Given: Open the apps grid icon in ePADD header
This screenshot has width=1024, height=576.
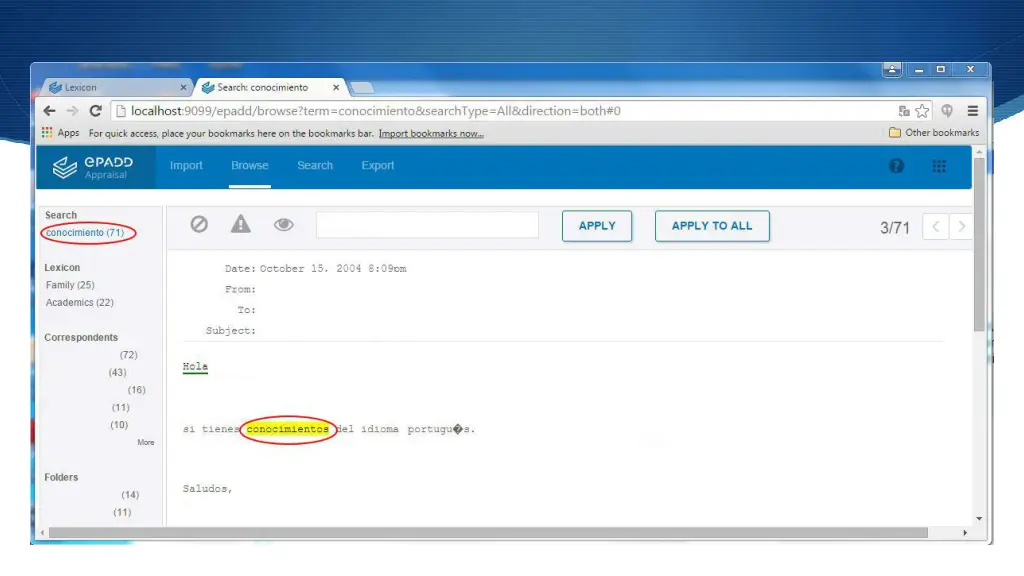Looking at the screenshot, I should [939, 166].
